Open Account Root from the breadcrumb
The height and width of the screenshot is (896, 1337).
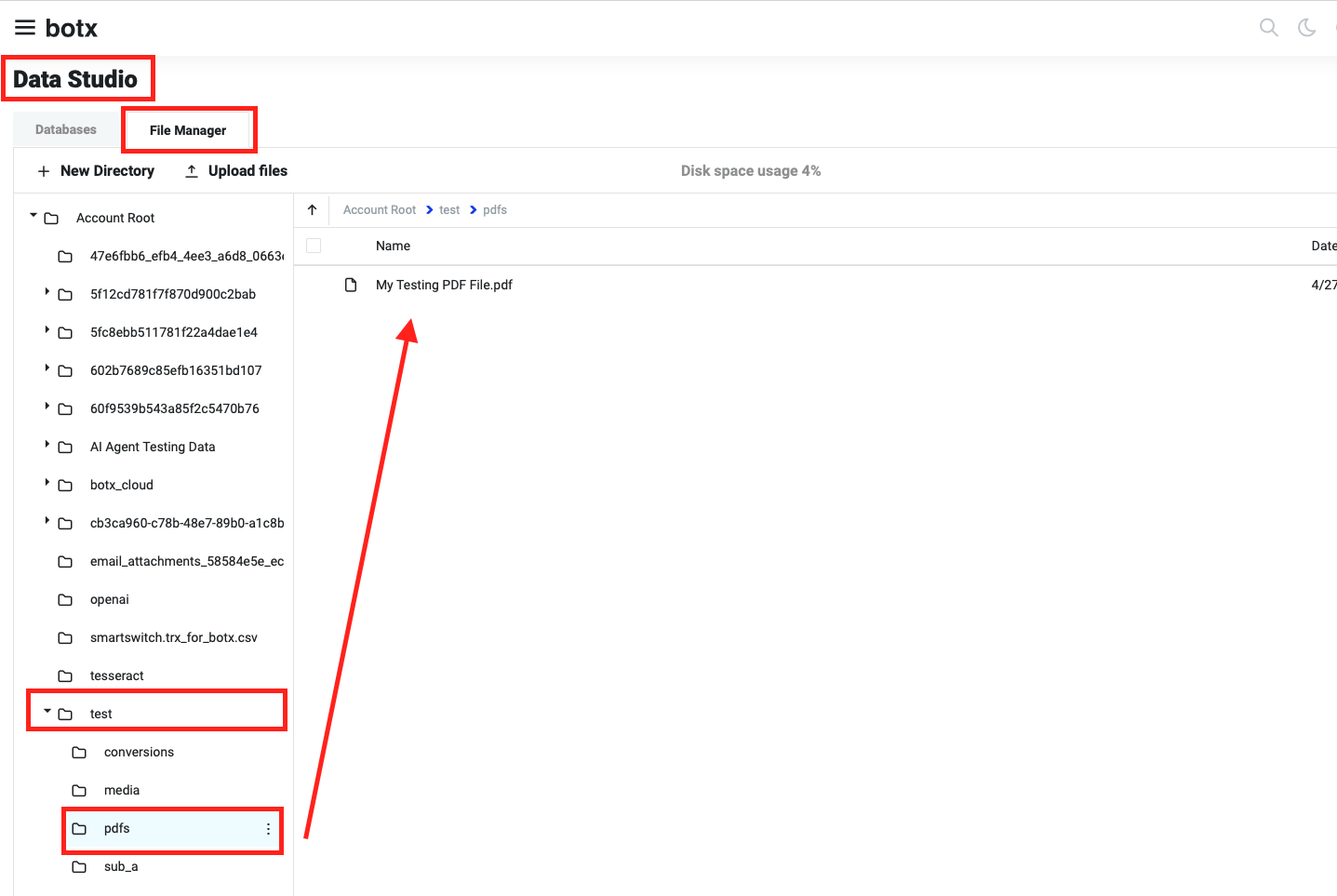[x=379, y=209]
